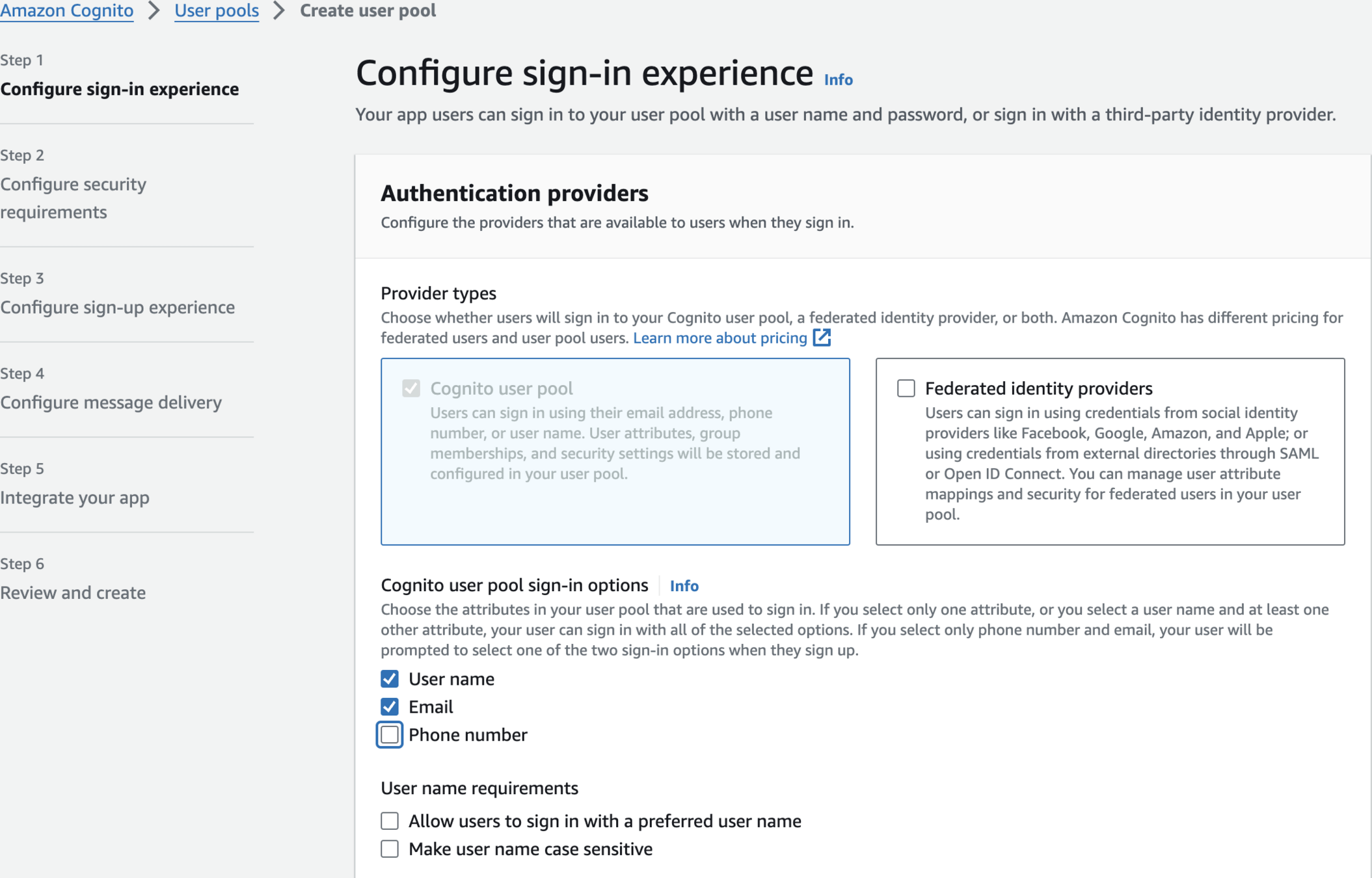Navigate to User pools breadcrumb
Screen dimensions: 1372x878
217,10
